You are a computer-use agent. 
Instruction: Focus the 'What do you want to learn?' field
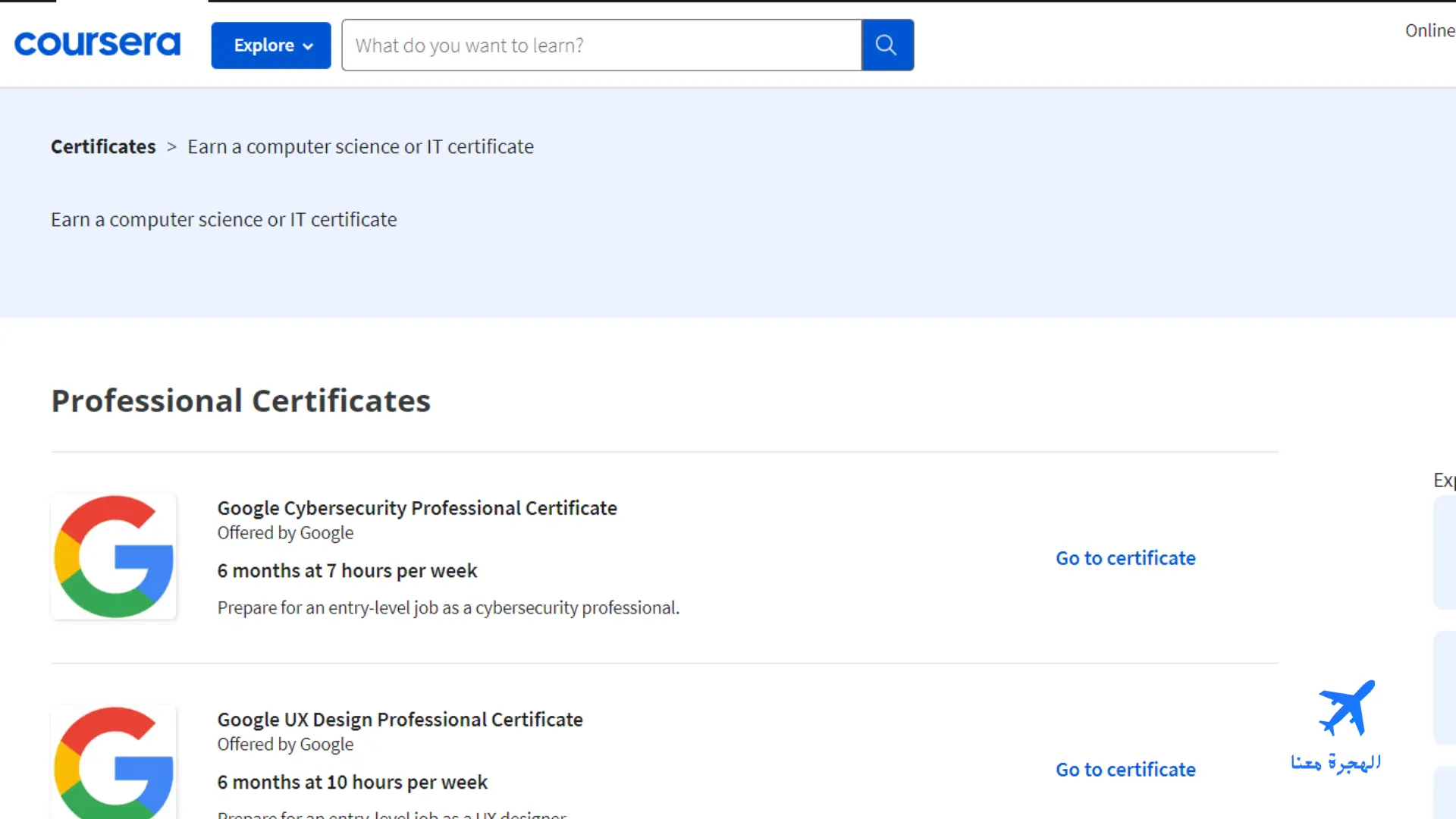(601, 45)
